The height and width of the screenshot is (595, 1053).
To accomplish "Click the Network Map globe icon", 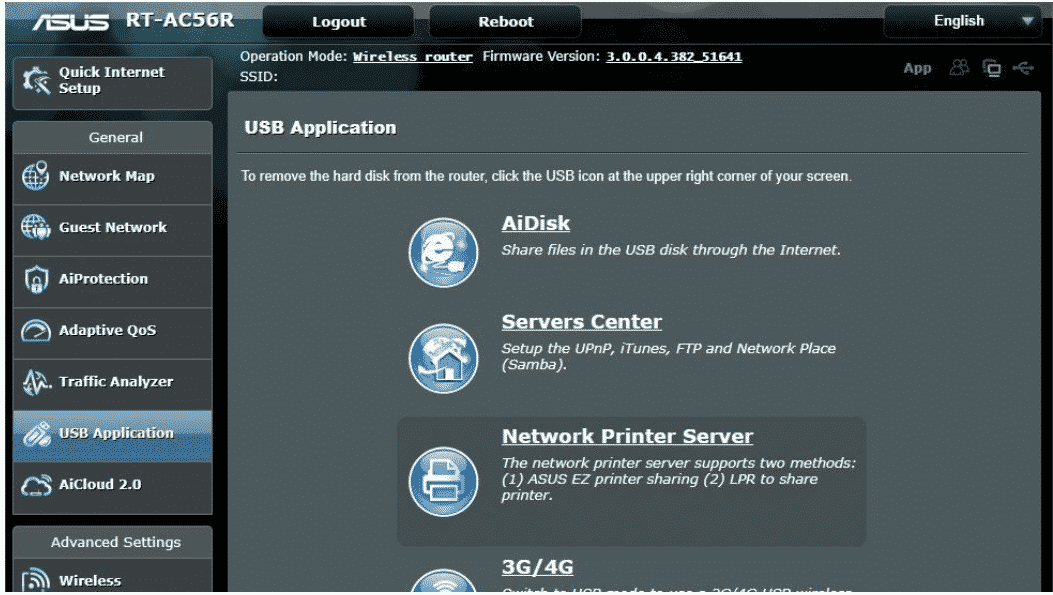I will point(36,176).
